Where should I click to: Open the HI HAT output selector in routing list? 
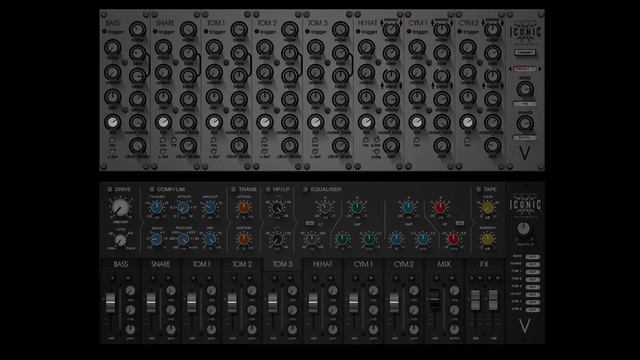pyautogui.click(x=533, y=294)
